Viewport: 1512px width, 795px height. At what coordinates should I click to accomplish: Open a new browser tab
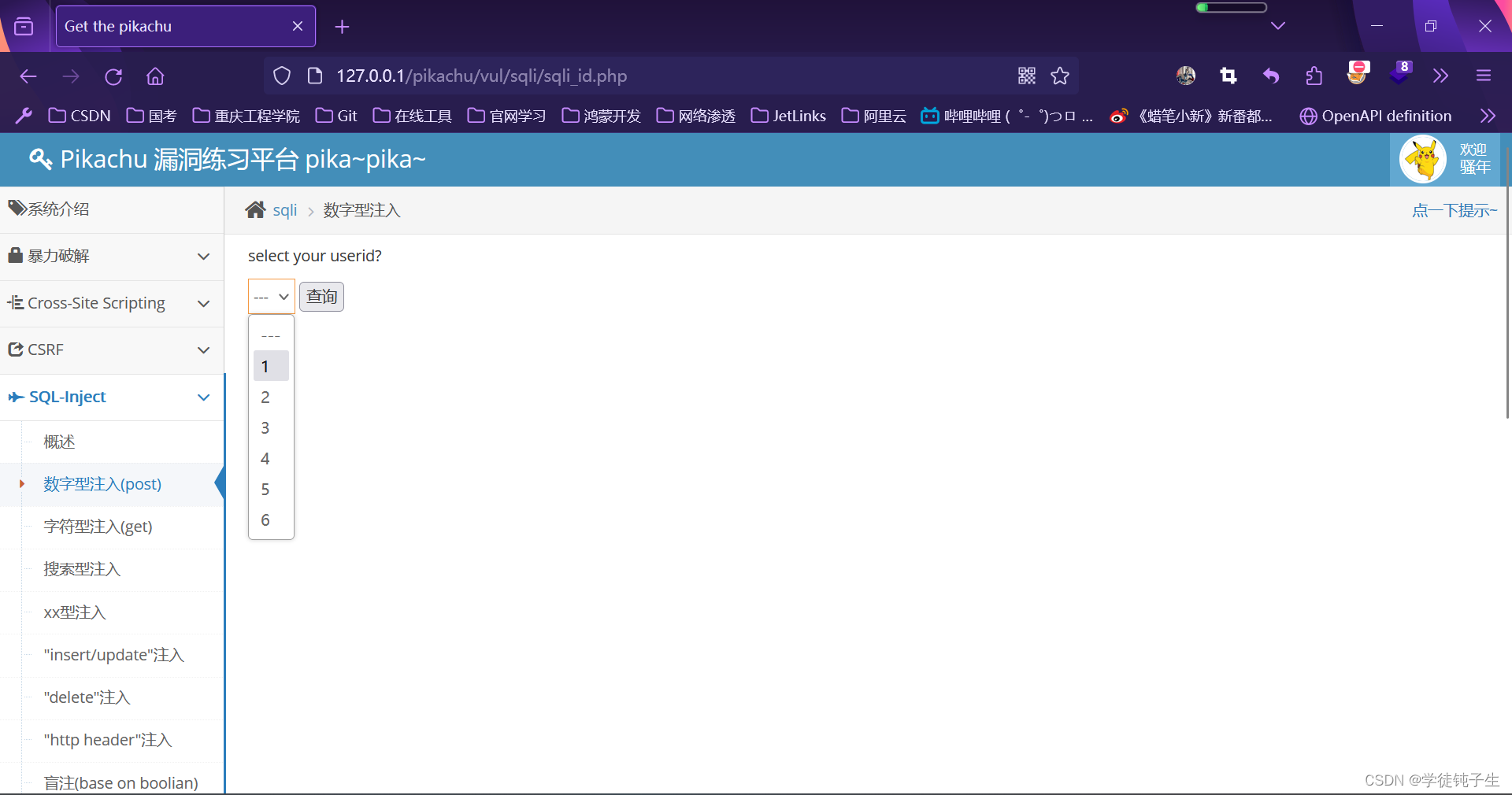tap(342, 27)
